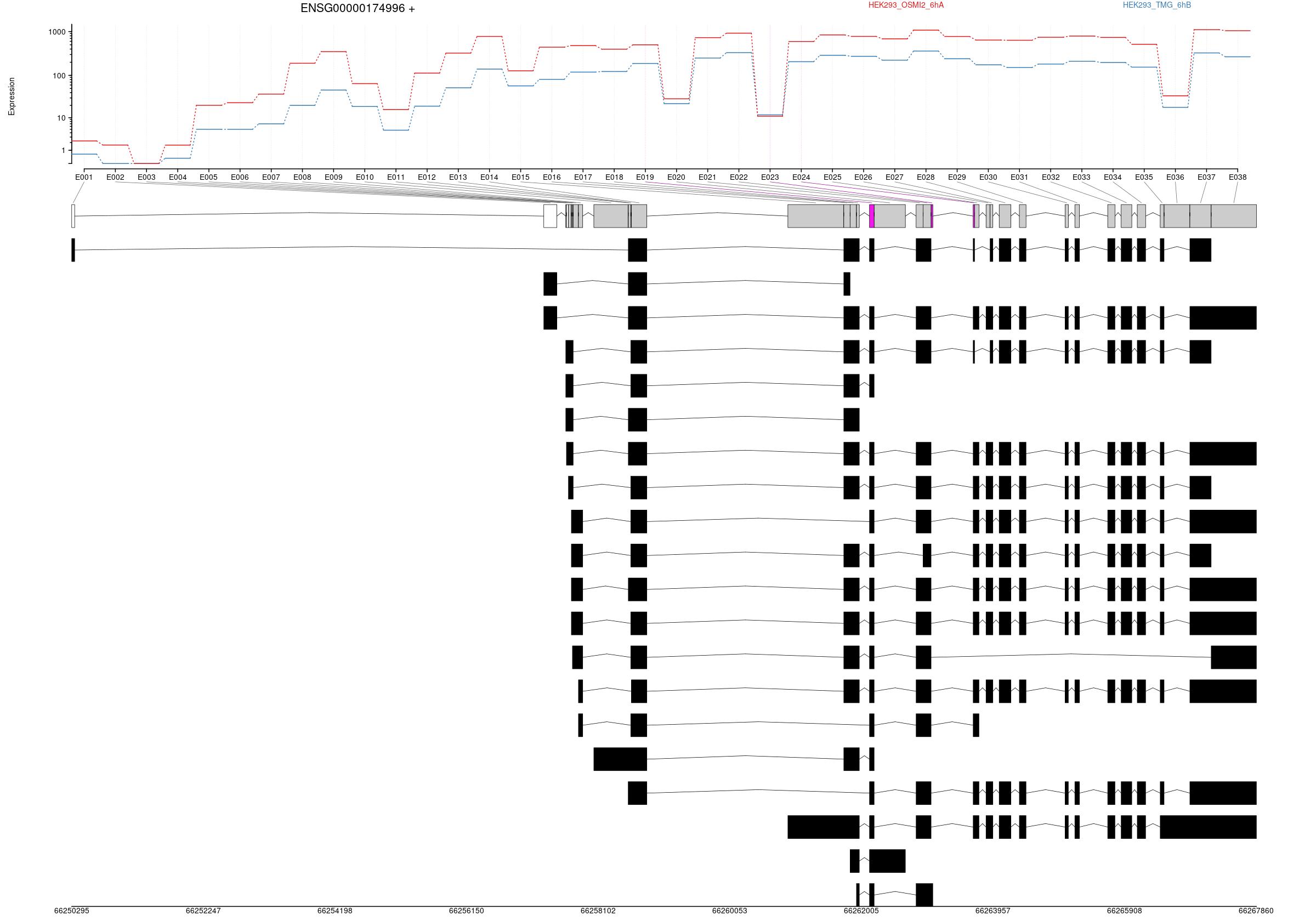1316x921 pixels.
Task: Click the large magenta exon box in gene model
Action: (x=872, y=216)
